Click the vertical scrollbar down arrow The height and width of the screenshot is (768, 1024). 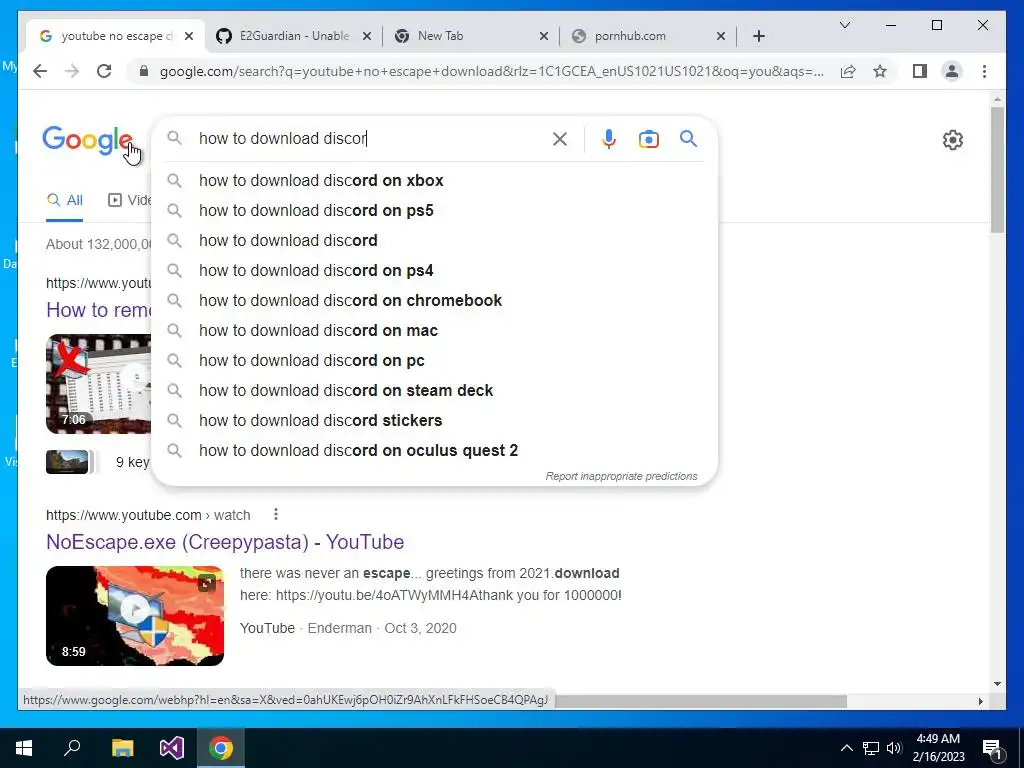pyautogui.click(x=997, y=684)
